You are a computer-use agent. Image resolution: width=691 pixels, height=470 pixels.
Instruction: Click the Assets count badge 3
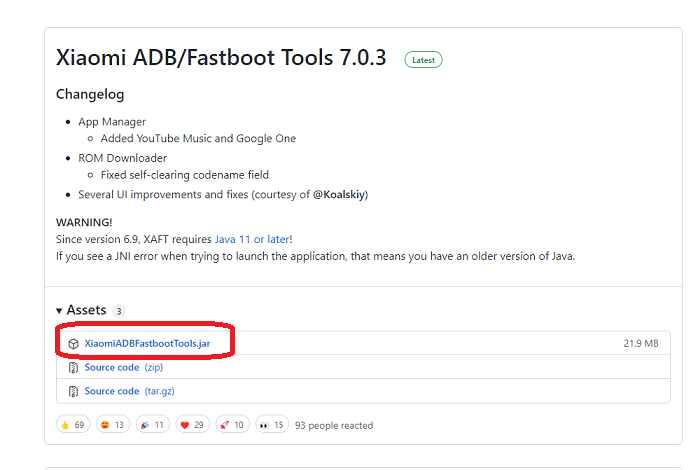pyautogui.click(x=119, y=311)
